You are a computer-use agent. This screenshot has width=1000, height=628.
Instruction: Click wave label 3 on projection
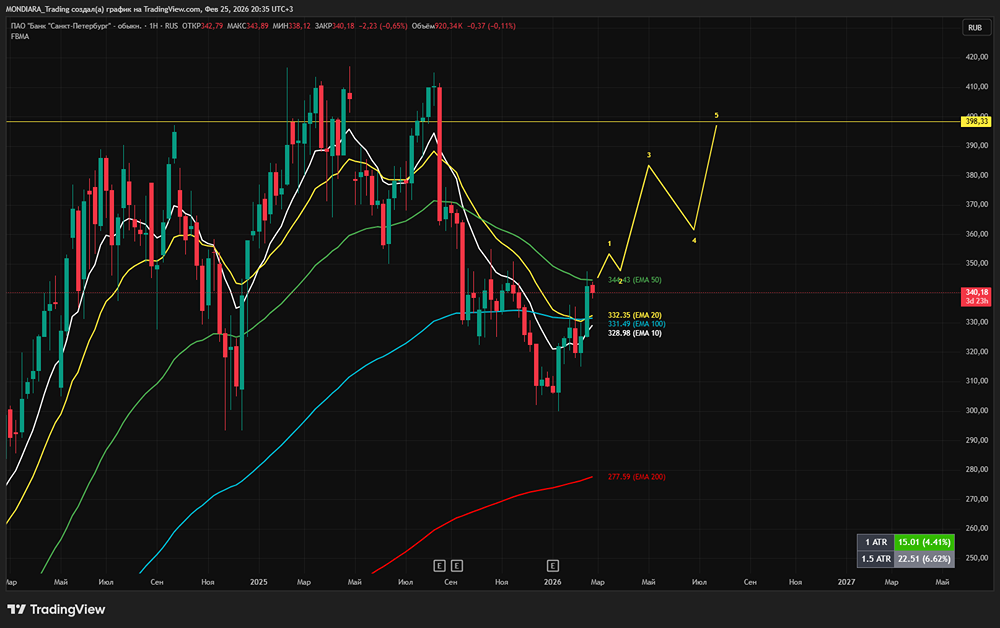[649, 155]
